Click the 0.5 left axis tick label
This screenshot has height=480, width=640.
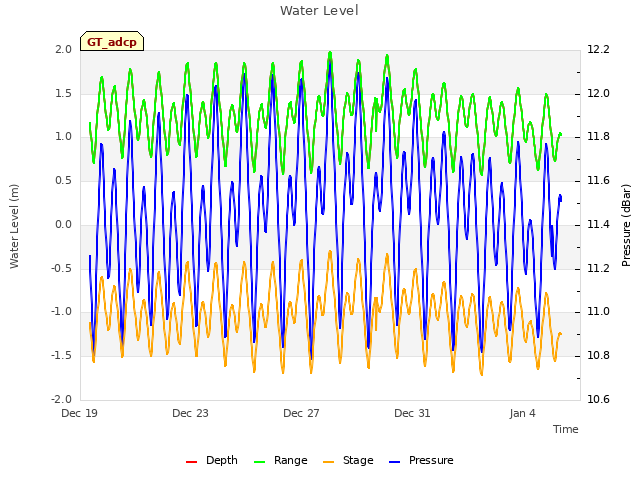tap(64, 180)
